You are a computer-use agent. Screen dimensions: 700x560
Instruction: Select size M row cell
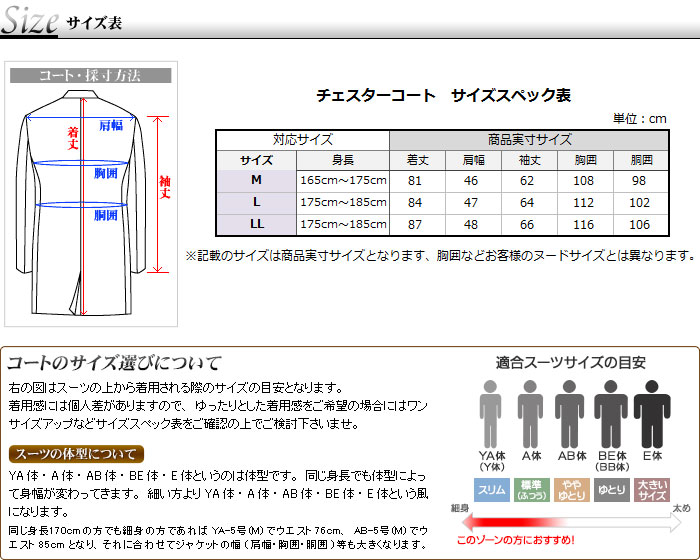(x=256, y=180)
